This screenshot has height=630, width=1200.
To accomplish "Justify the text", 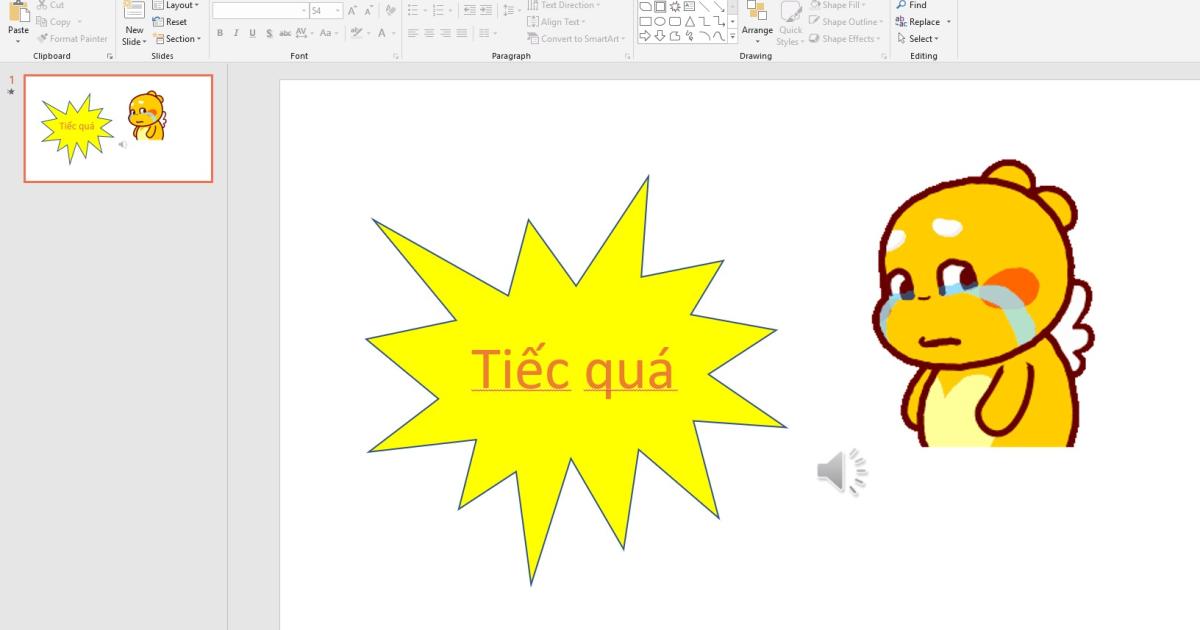I will click(461, 33).
